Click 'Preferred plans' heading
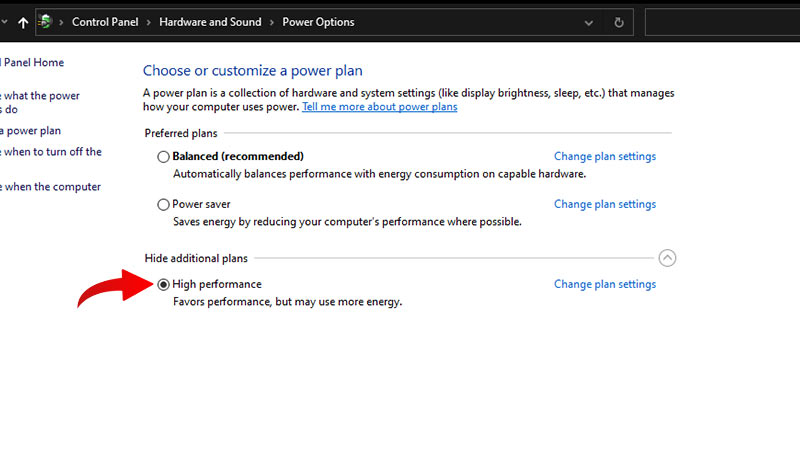The image size is (800, 450). [181, 133]
